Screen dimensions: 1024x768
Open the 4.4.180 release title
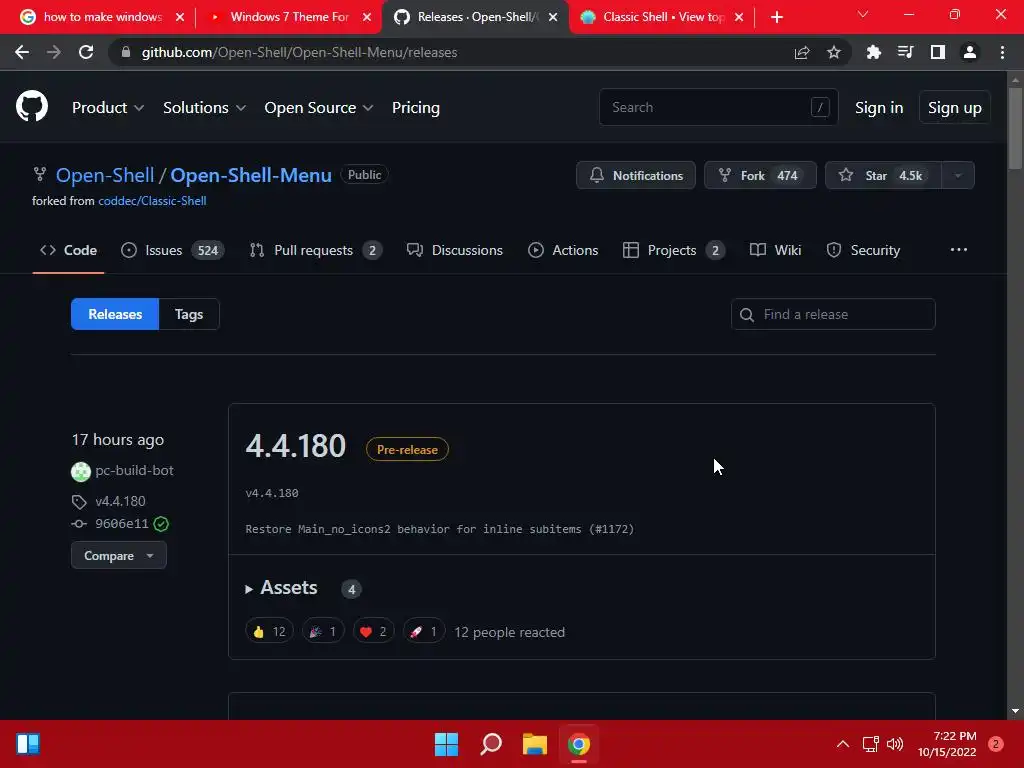point(296,446)
